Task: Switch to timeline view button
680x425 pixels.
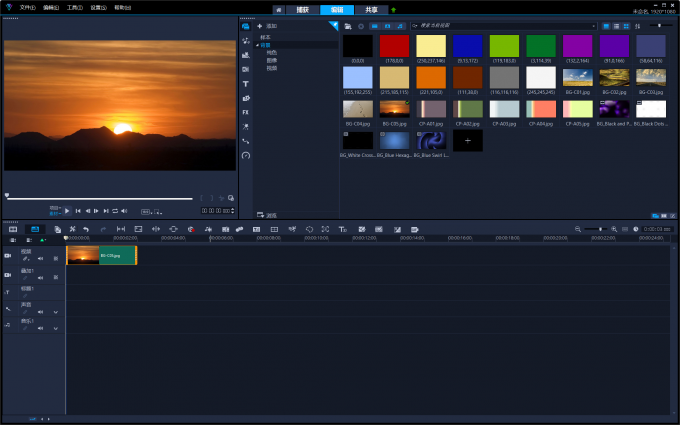Action: 35,229
